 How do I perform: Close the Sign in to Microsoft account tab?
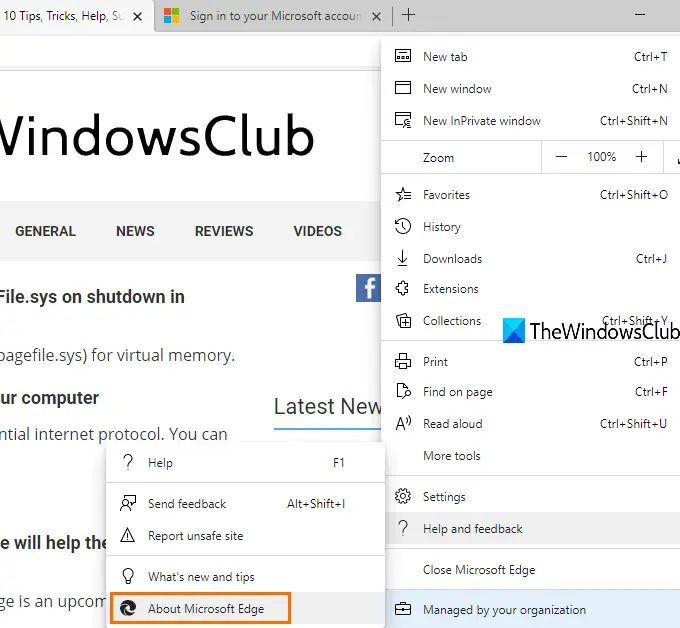click(376, 16)
